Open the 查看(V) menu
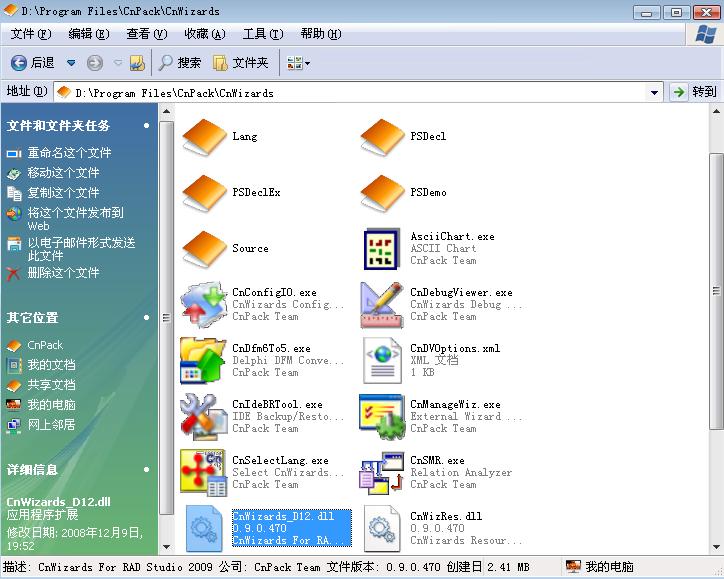 tap(146, 34)
